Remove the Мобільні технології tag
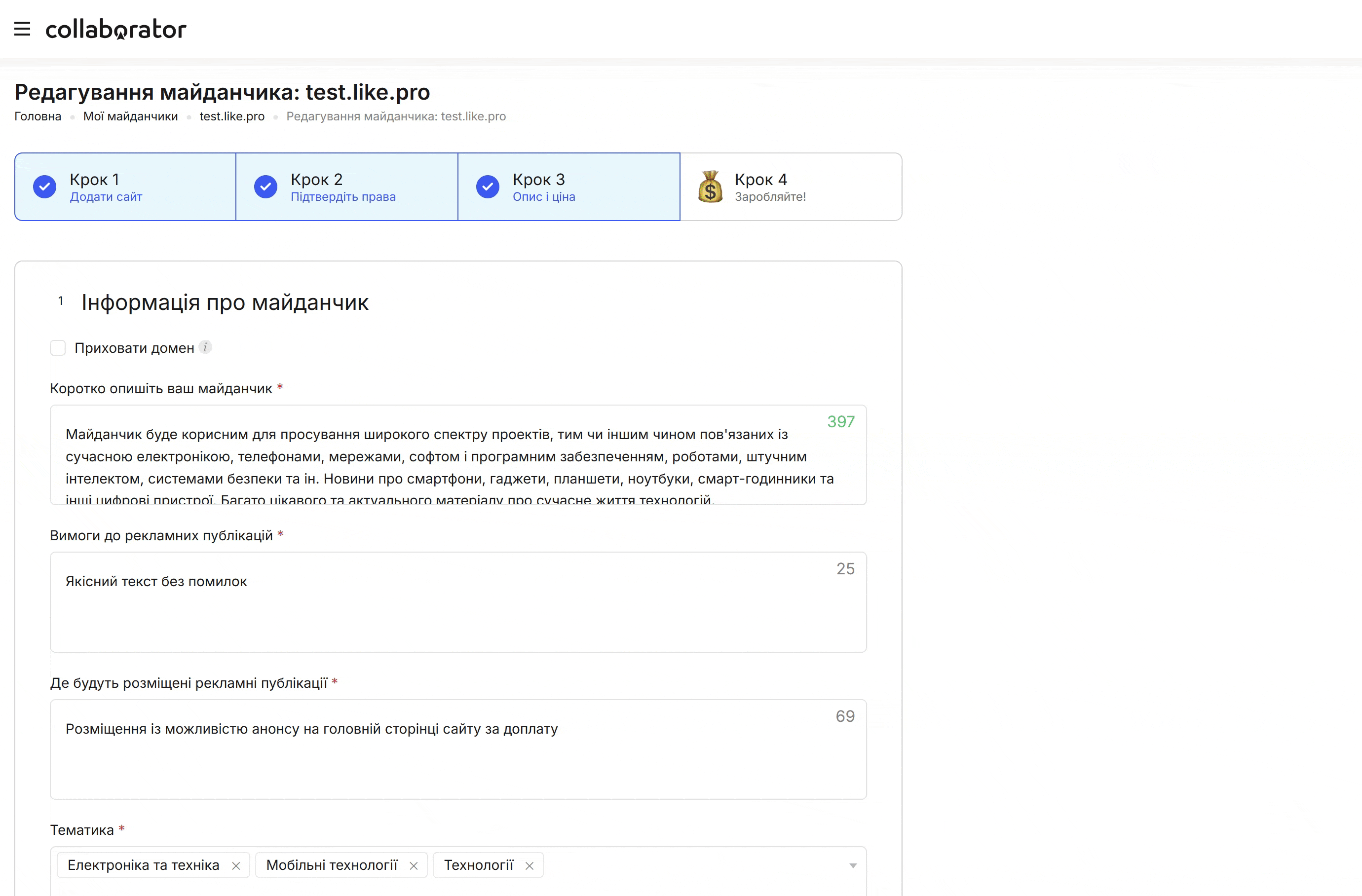Viewport: 1362px width, 896px height. 414,866
